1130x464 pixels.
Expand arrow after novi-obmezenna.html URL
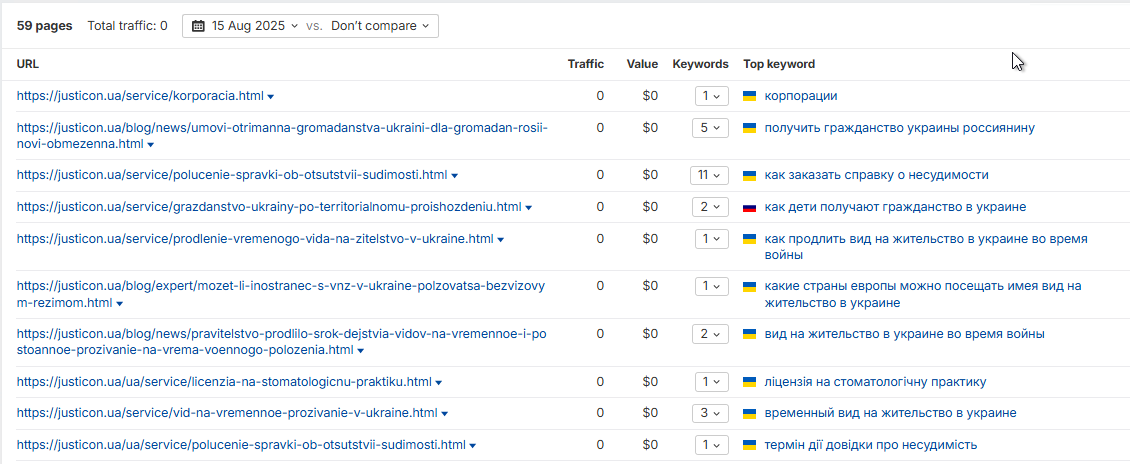[151, 145]
